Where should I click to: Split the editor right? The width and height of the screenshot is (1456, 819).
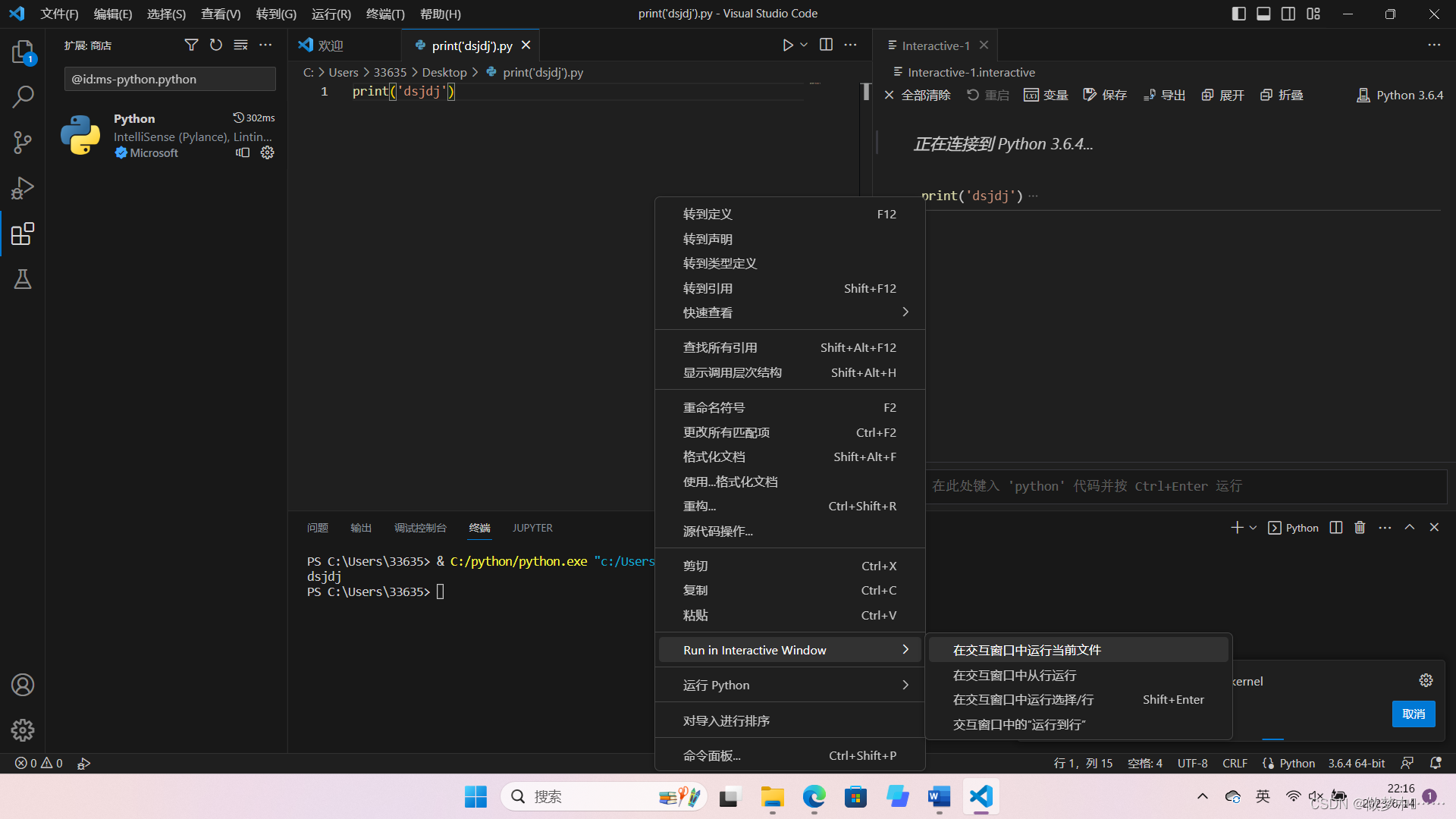pos(826,45)
